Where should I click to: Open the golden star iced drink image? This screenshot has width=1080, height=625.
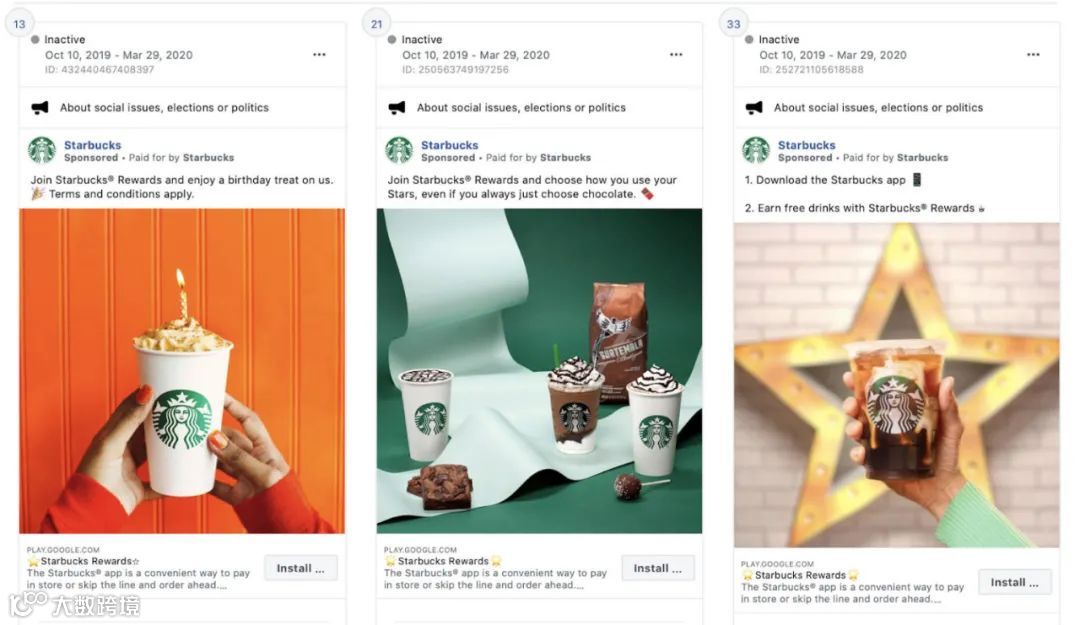click(x=897, y=385)
